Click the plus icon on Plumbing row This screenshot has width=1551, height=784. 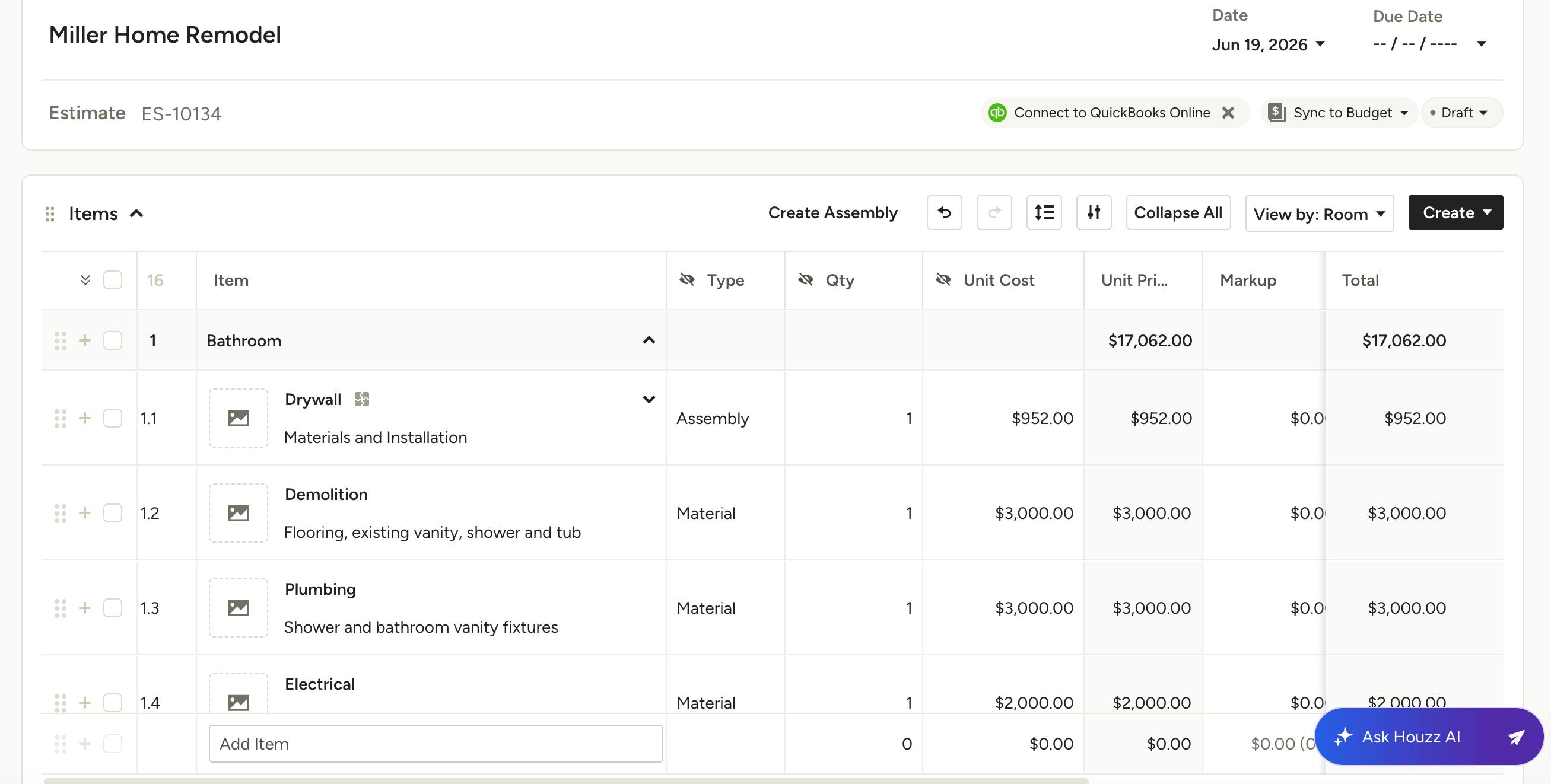(85, 608)
